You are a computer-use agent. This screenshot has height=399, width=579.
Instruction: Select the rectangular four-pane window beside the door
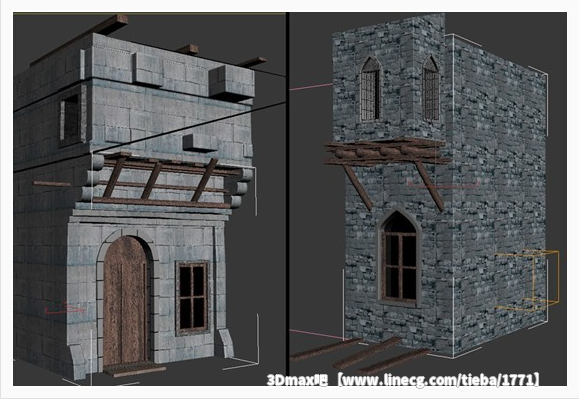[192, 297]
